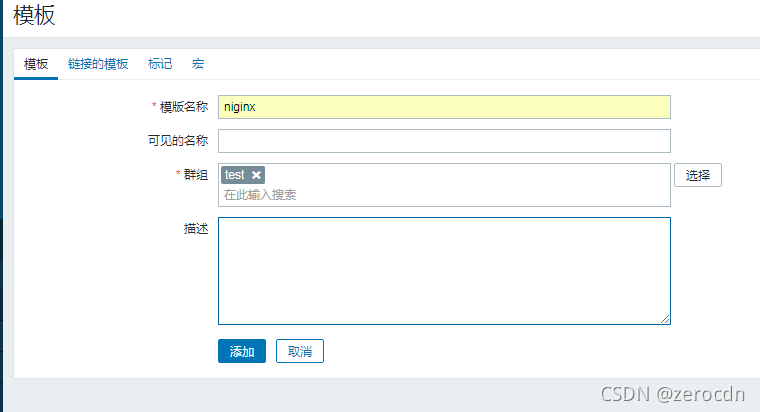Click the 选择 button for groups
Viewport: 760px width, 412px height.
coord(697,175)
